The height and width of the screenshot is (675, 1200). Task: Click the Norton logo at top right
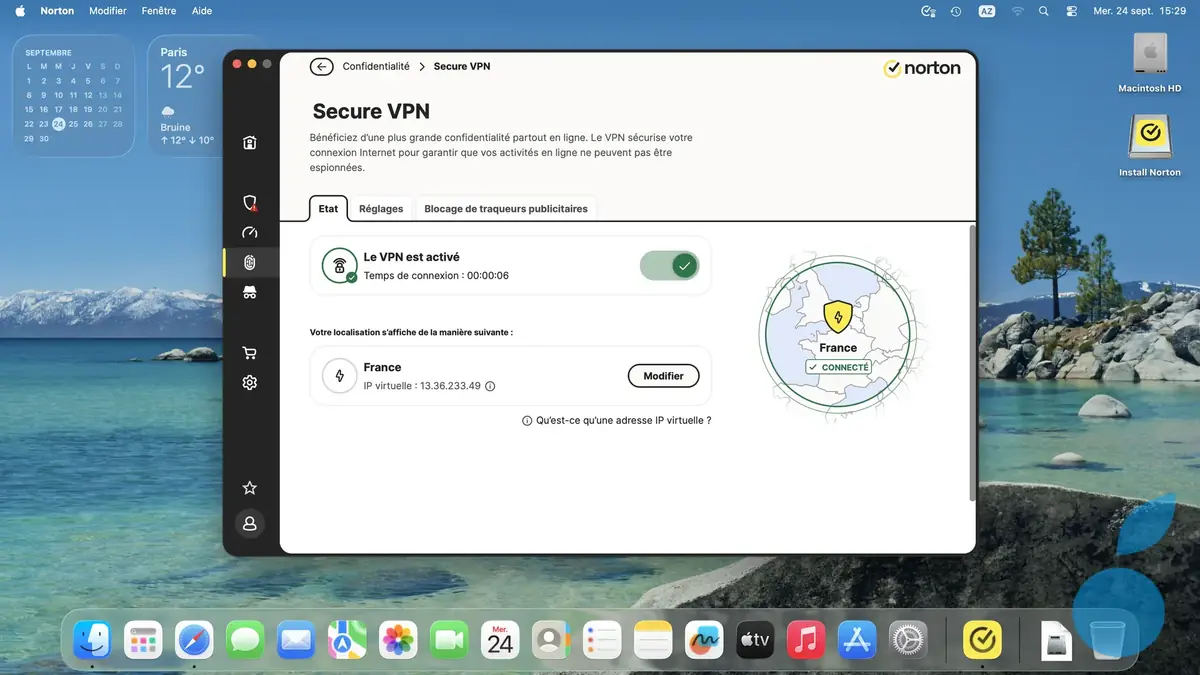click(x=921, y=68)
